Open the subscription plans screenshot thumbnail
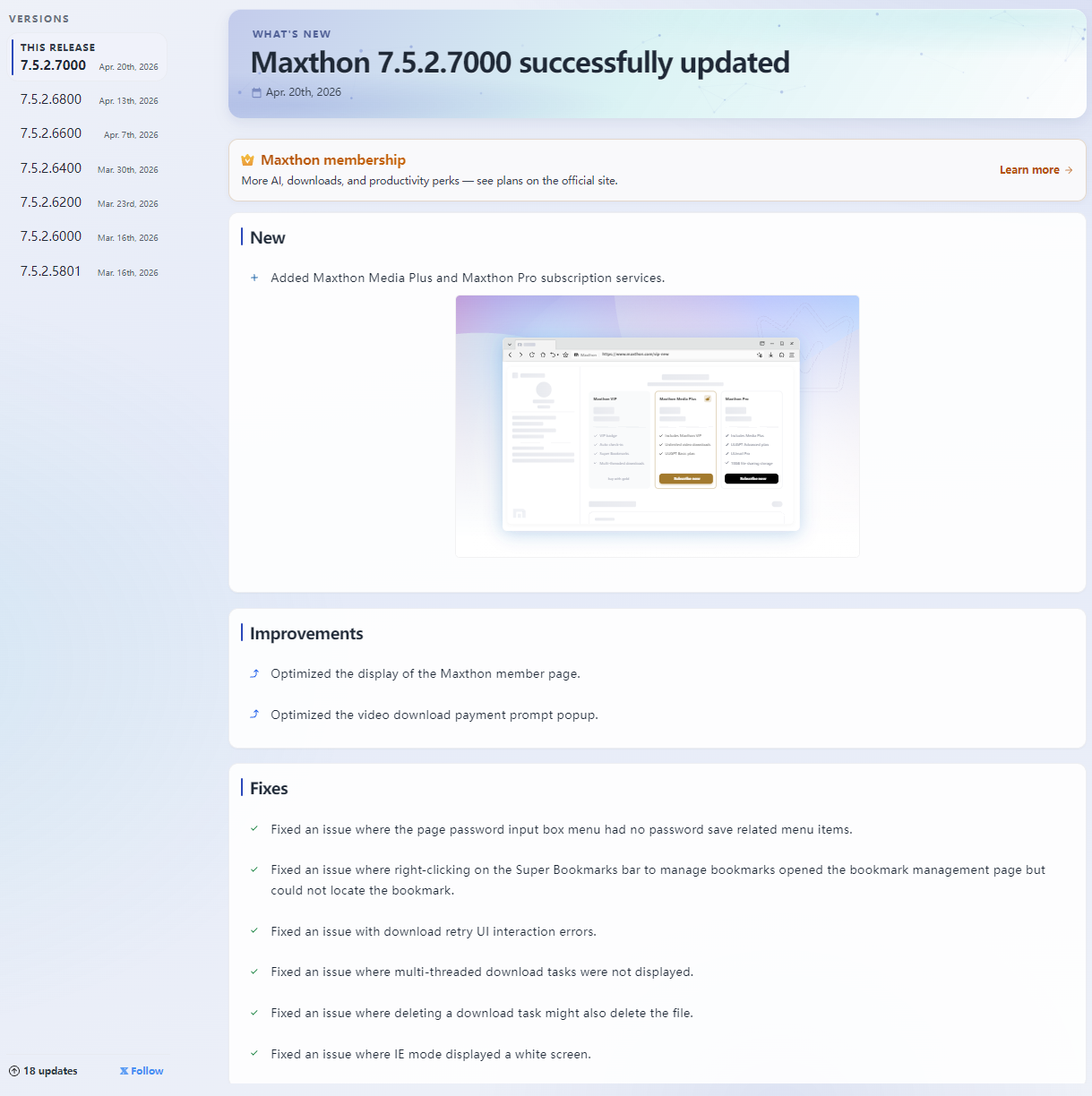 point(657,426)
